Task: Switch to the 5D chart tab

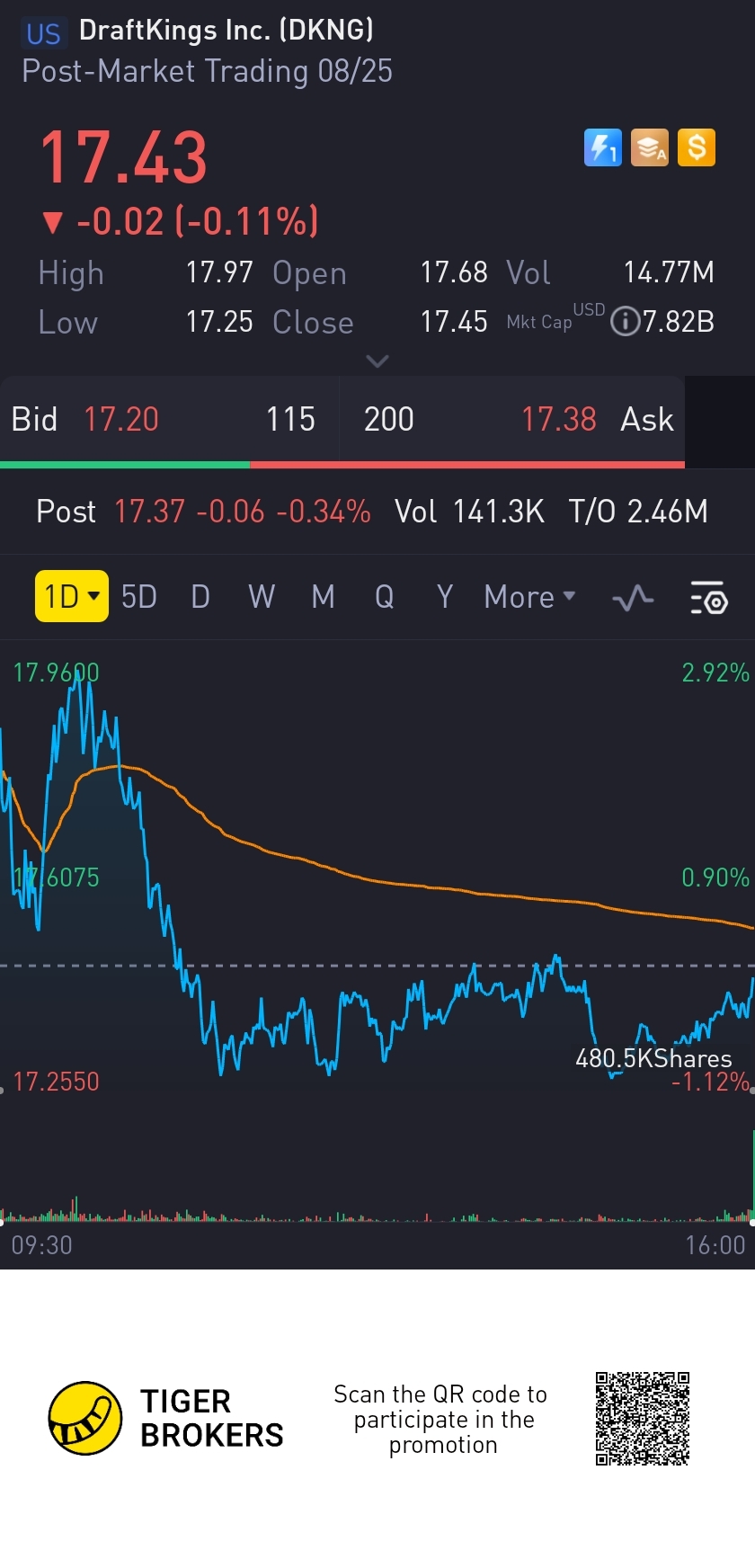Action: [139, 597]
